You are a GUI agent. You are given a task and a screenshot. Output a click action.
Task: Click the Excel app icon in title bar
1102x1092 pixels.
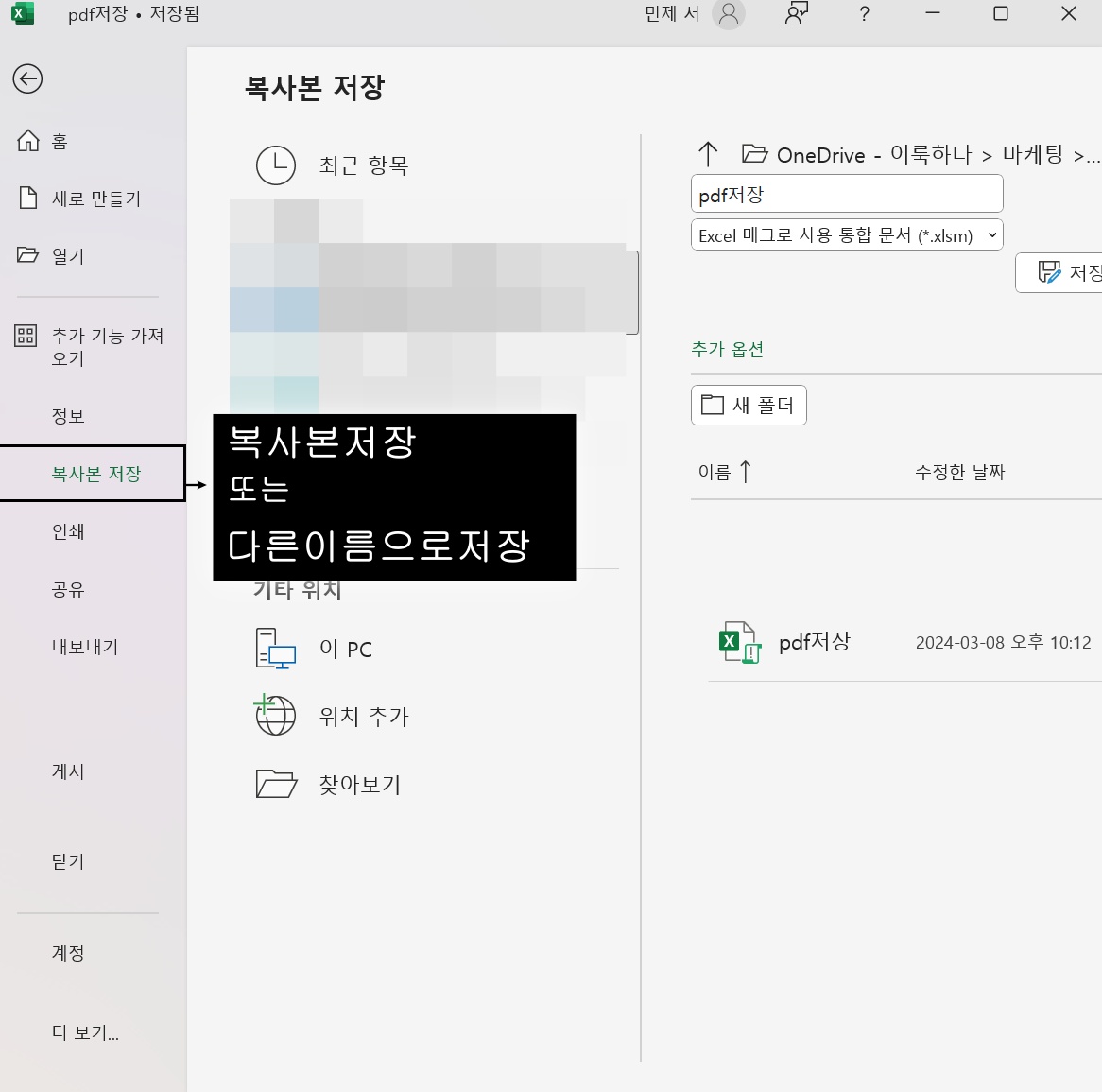coord(24,13)
